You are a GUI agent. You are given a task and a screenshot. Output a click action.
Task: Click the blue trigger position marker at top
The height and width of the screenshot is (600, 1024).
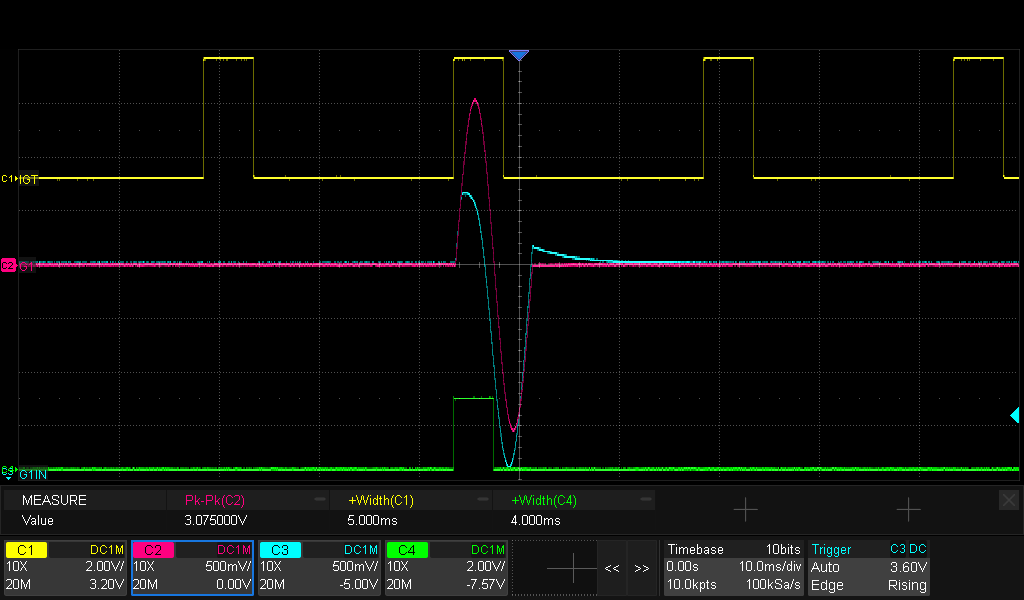click(518, 56)
